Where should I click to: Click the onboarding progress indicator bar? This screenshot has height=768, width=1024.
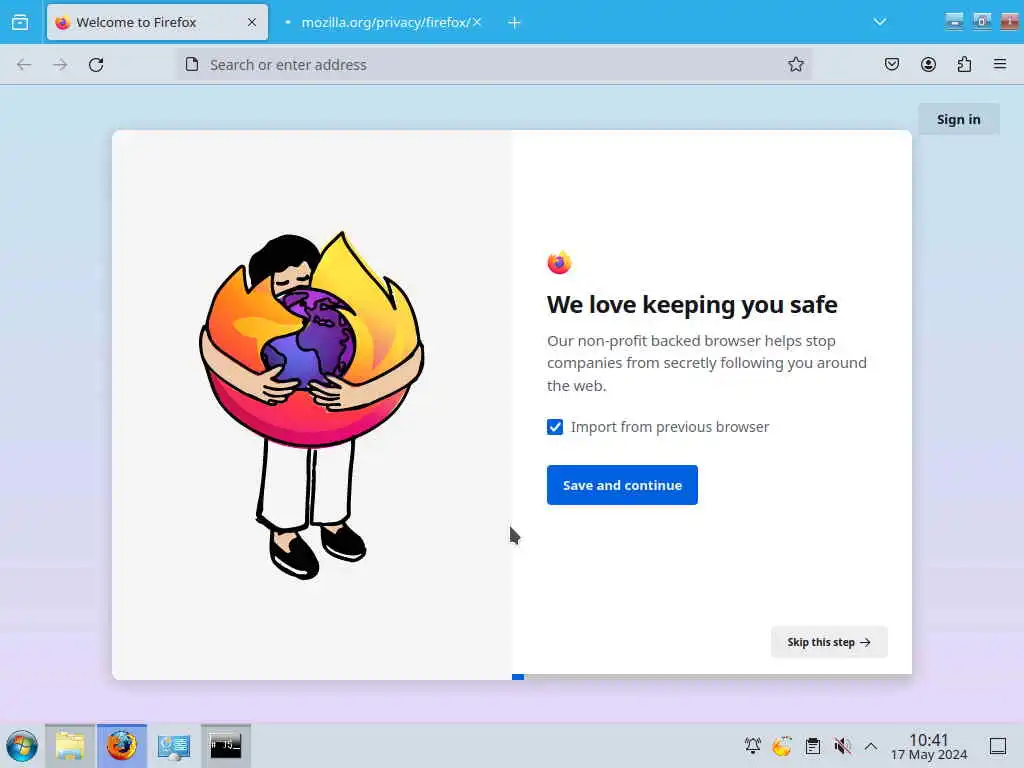click(x=712, y=677)
